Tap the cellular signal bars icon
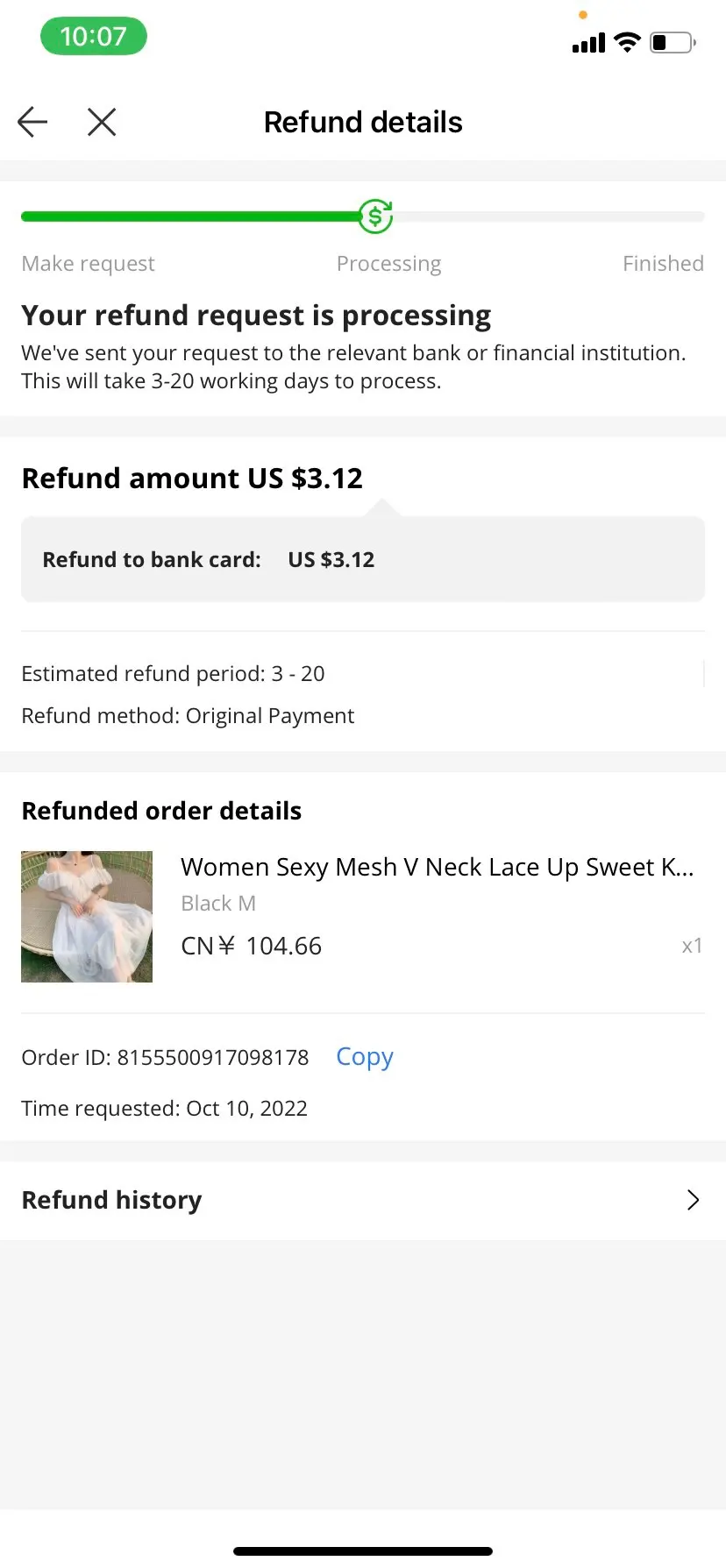 (x=588, y=42)
